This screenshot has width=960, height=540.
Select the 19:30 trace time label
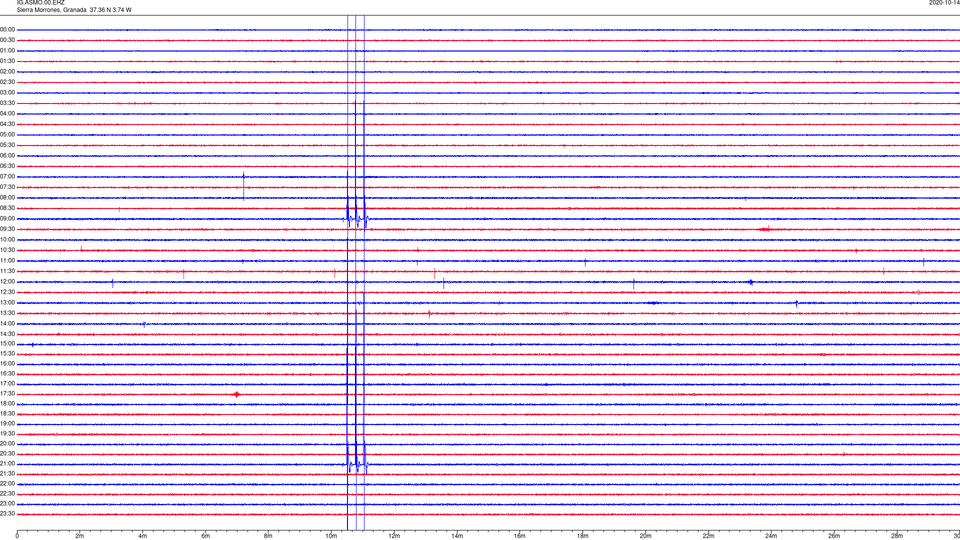[7, 433]
